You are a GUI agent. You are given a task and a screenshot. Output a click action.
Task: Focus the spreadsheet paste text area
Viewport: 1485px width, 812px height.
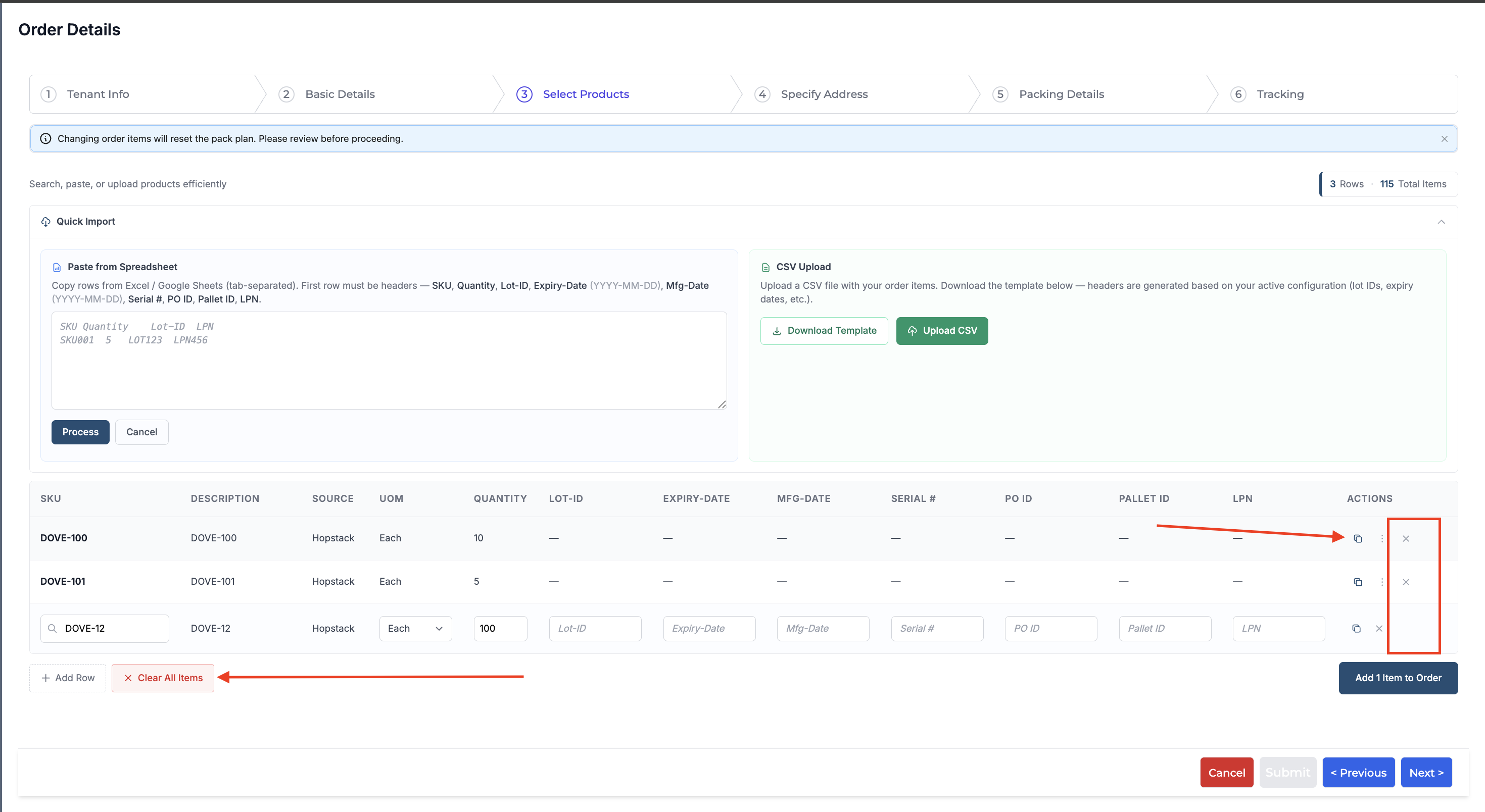(389, 361)
